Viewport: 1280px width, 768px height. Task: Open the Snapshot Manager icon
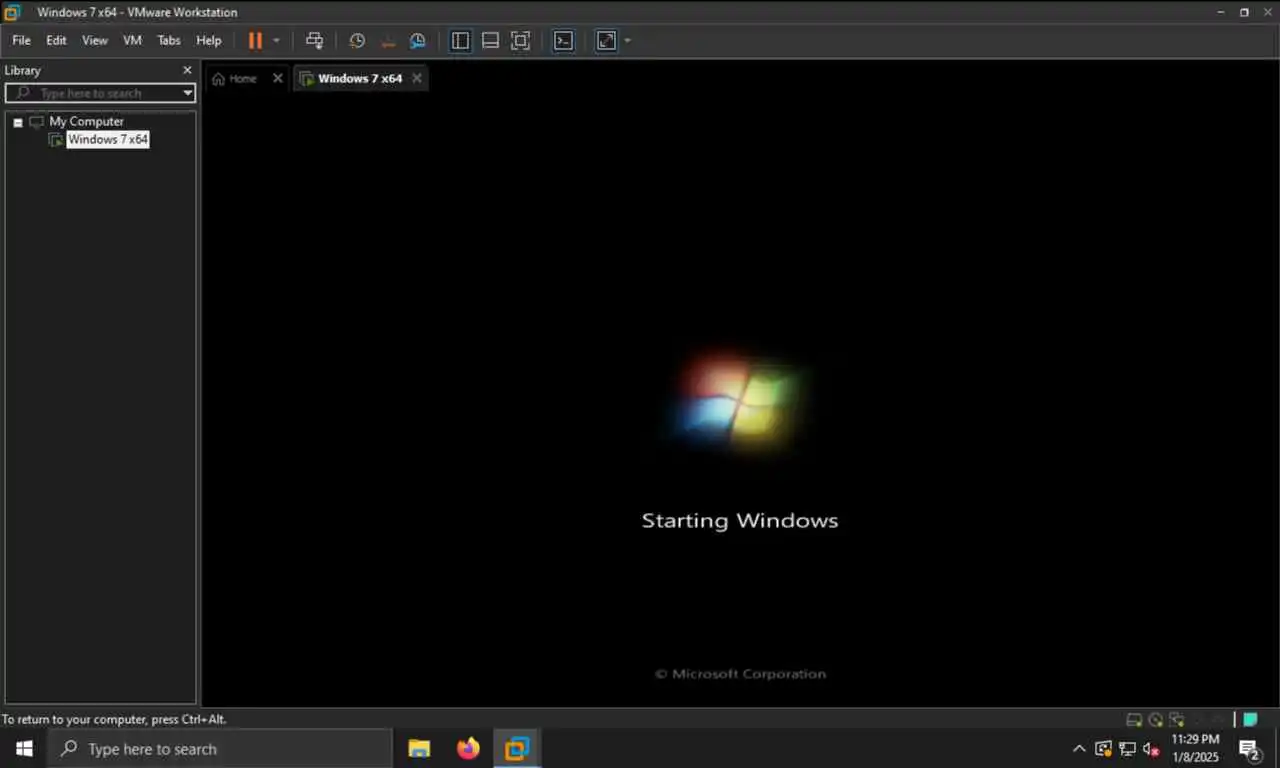coord(418,41)
